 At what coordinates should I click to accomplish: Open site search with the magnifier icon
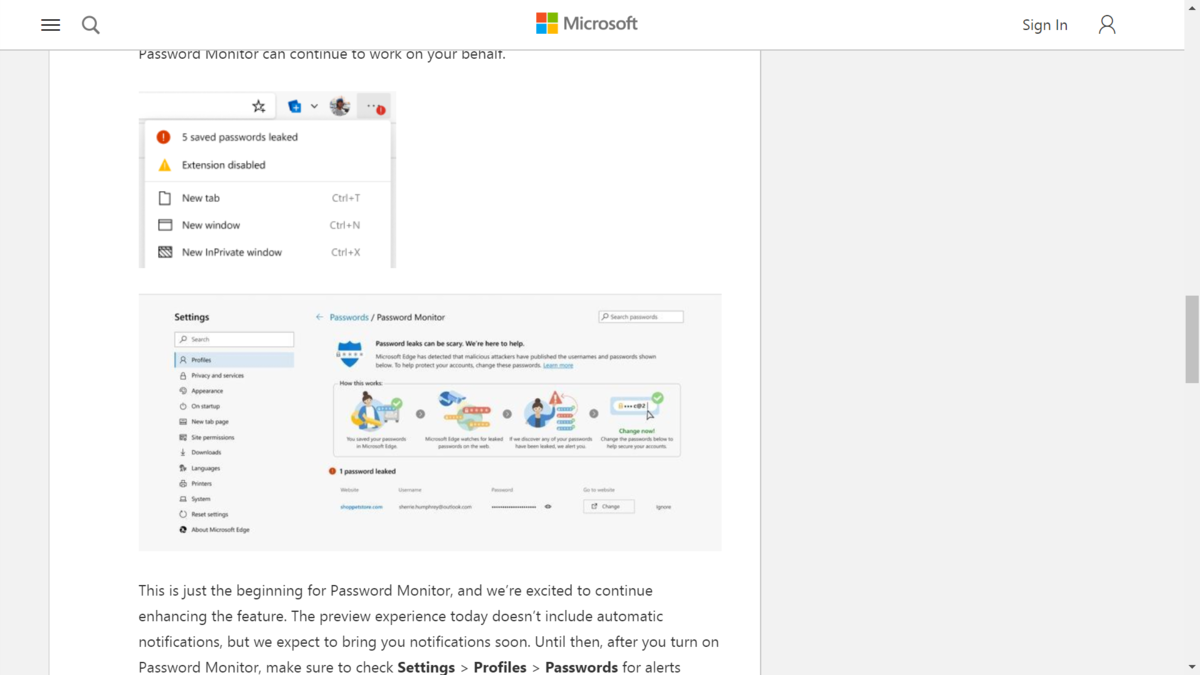91,25
